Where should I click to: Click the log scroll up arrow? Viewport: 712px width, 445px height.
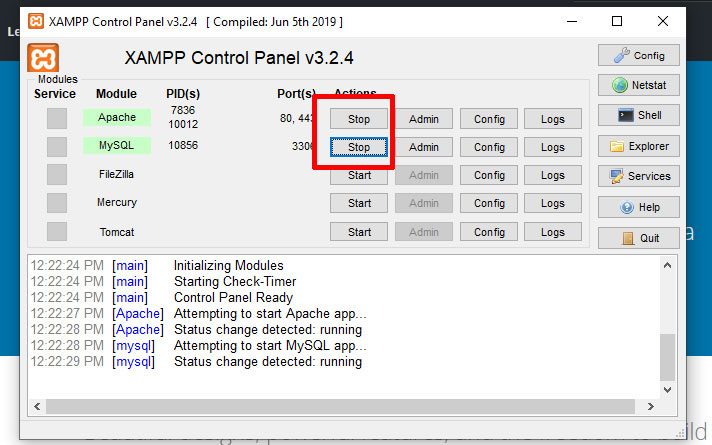pyautogui.click(x=668, y=265)
